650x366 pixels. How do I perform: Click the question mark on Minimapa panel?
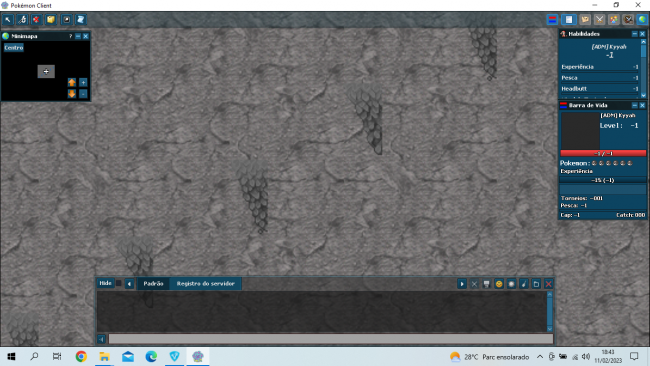click(x=70, y=36)
